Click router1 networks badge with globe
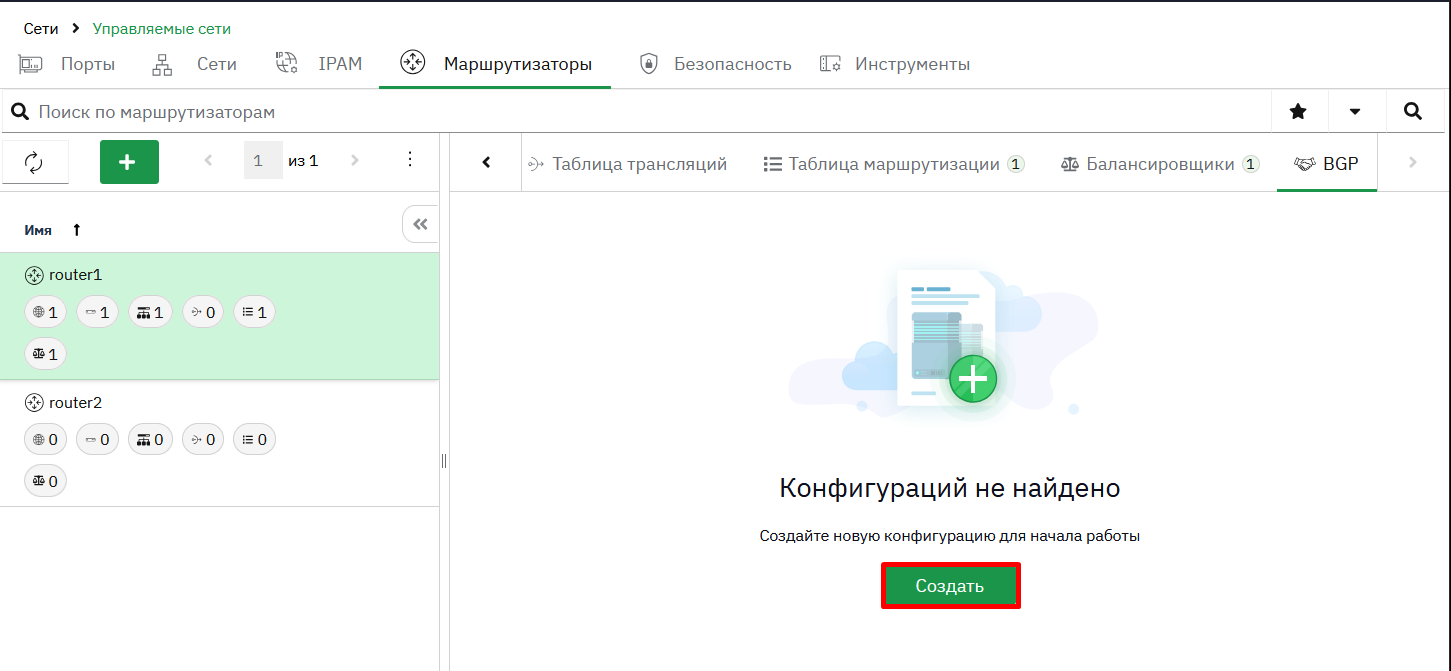 [45, 312]
